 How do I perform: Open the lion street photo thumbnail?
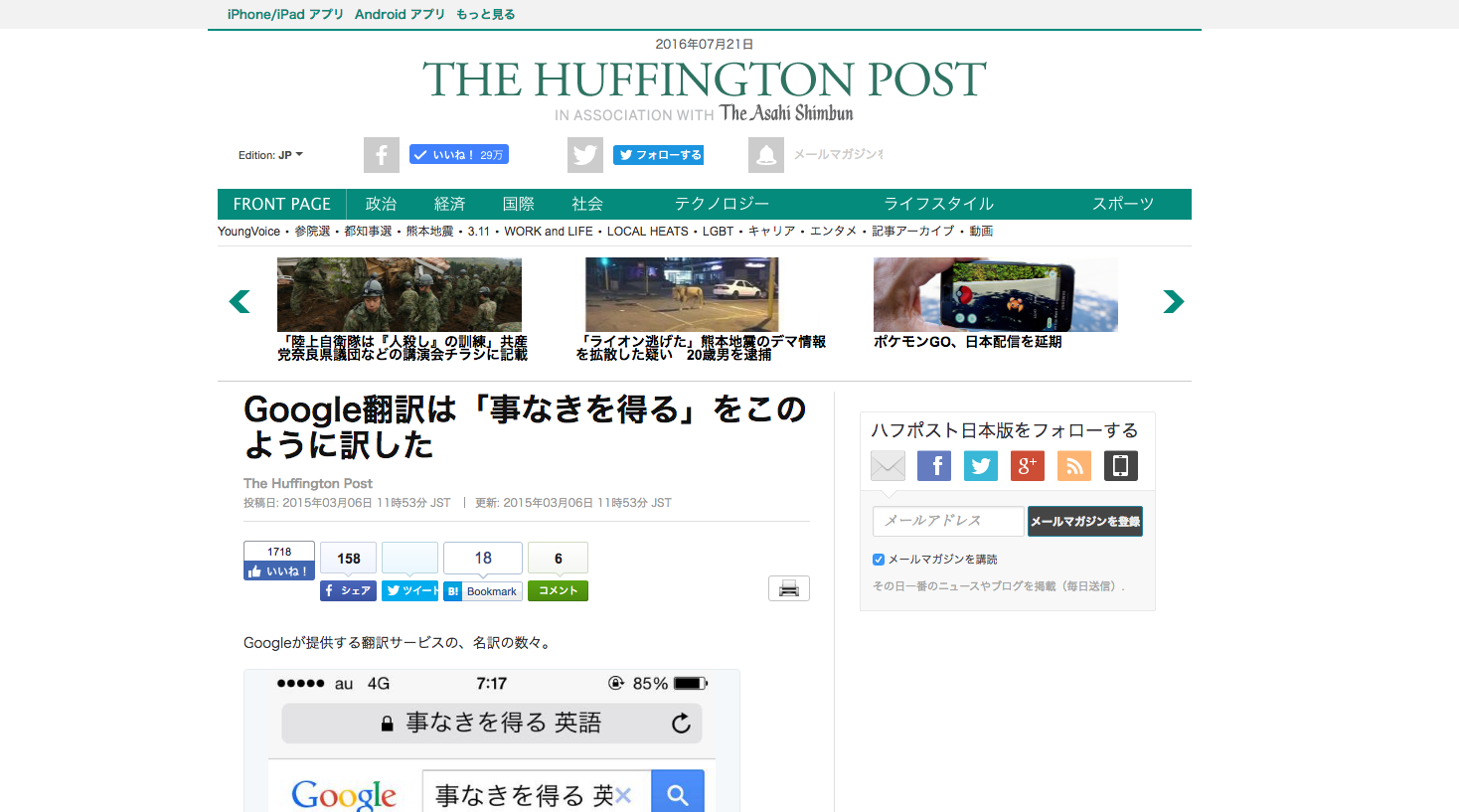[682, 294]
